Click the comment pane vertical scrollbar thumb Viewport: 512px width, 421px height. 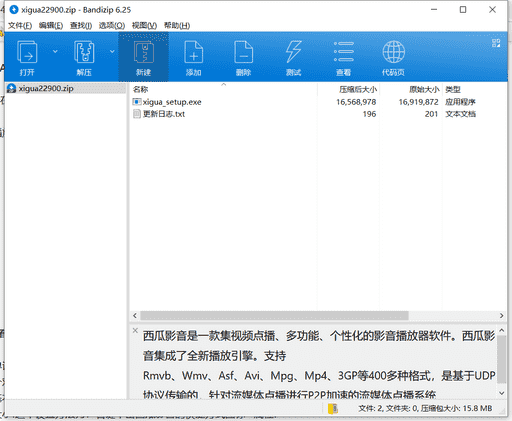(x=502, y=359)
